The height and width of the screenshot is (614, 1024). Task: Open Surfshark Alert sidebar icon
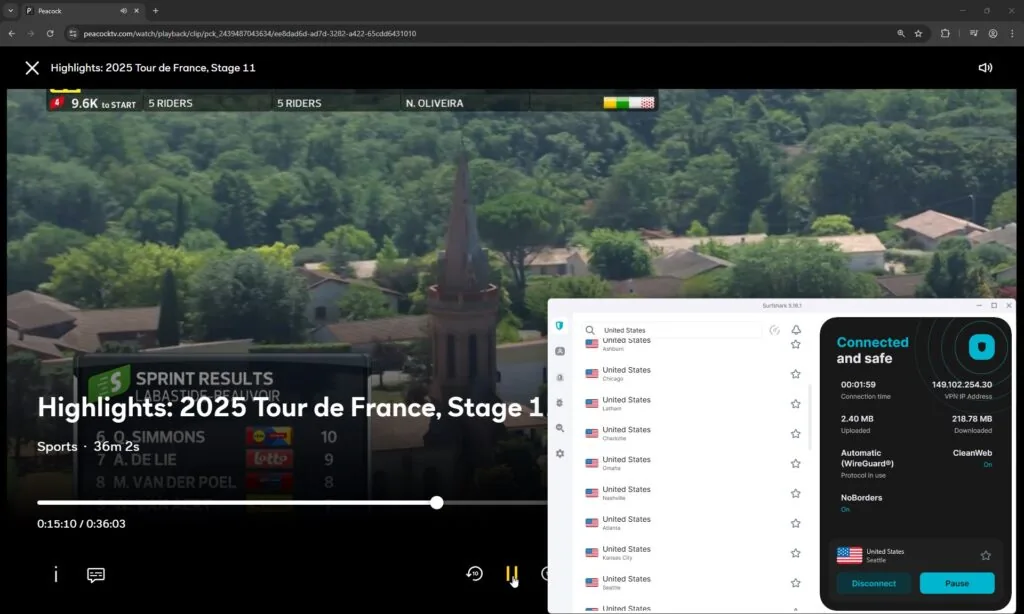click(560, 377)
